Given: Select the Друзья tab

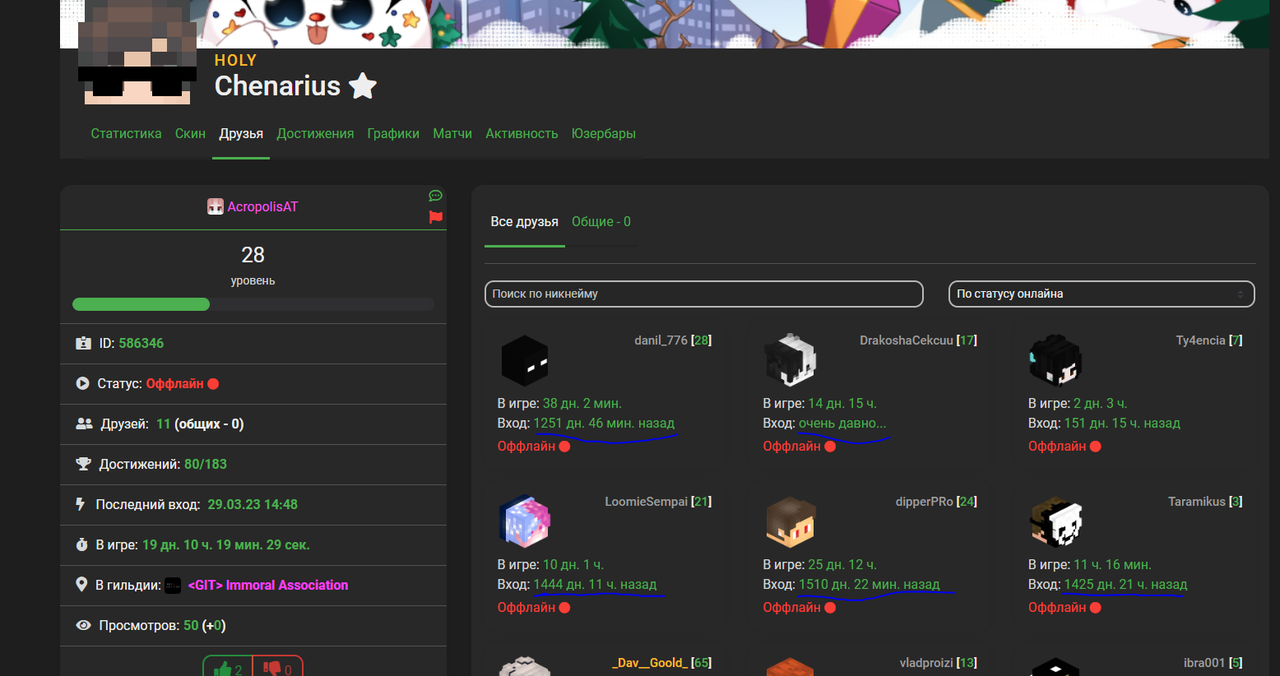Looking at the screenshot, I should (241, 133).
